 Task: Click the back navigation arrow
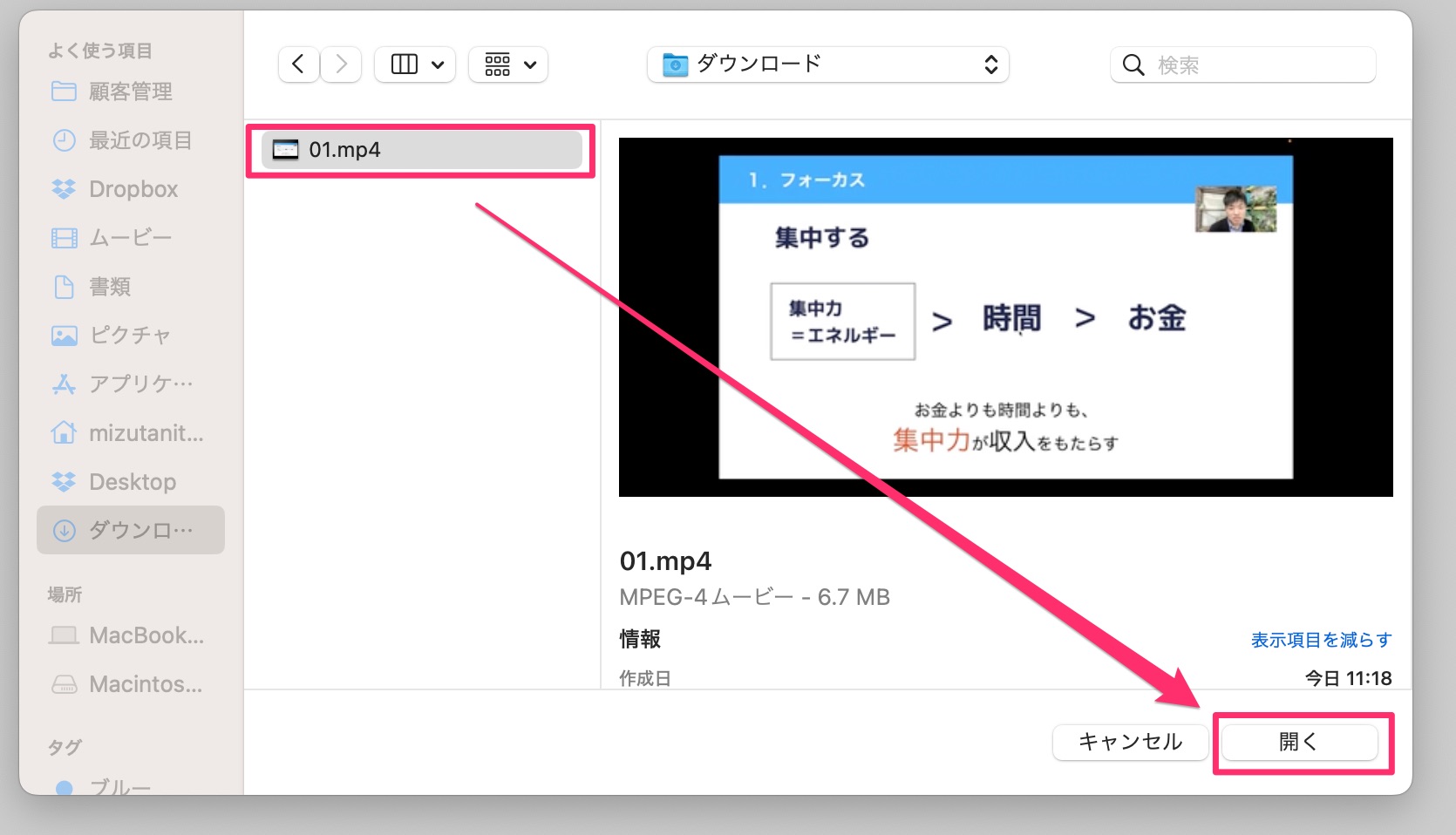(298, 64)
